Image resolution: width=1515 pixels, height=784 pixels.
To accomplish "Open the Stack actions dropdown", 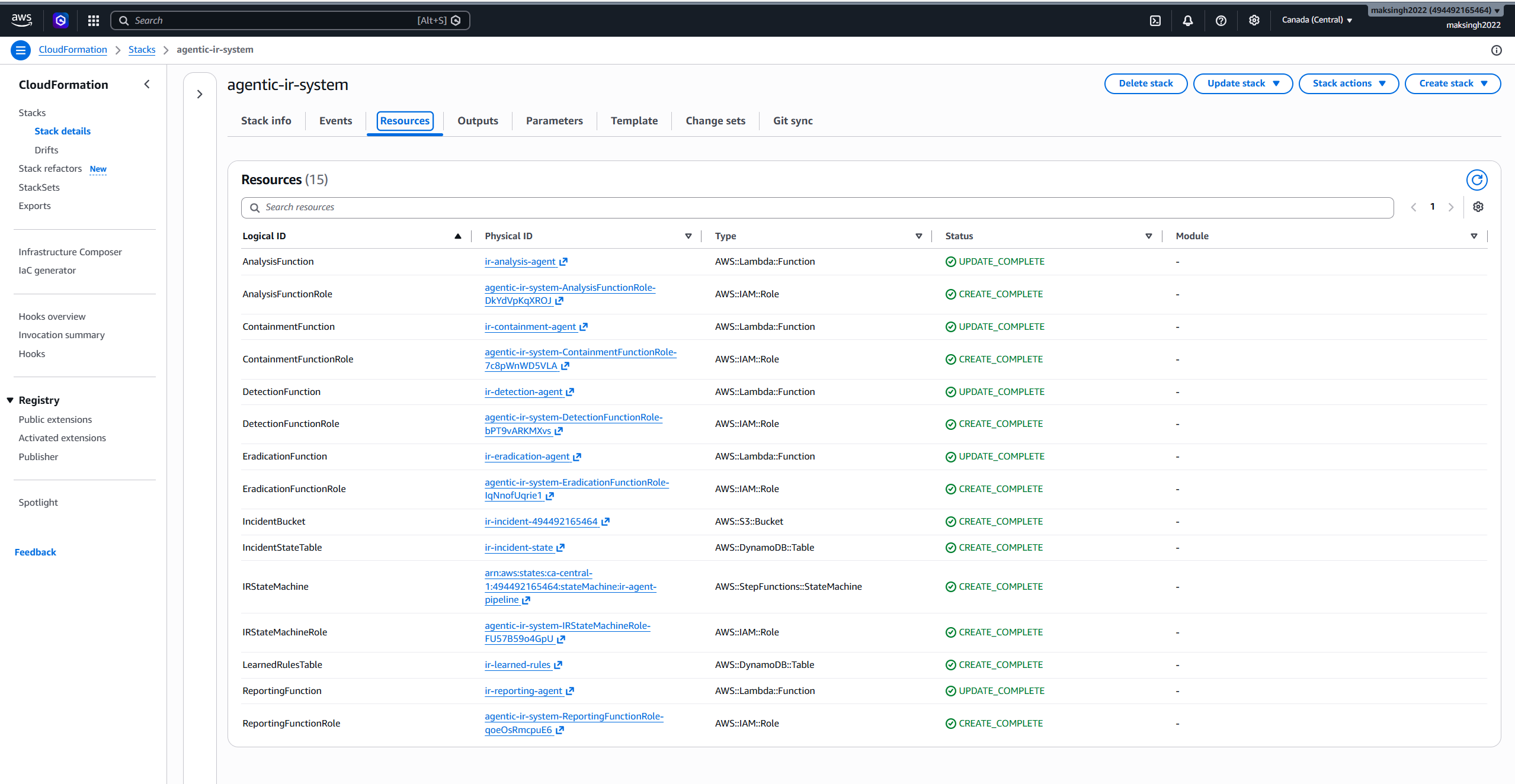I will pyautogui.click(x=1349, y=83).
